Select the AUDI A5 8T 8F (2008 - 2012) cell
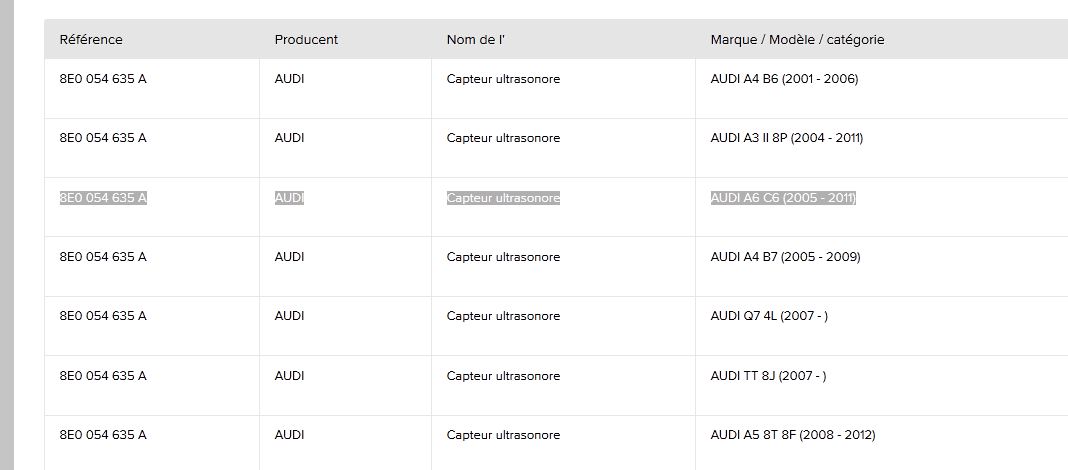This screenshot has width=1068, height=470. [x=793, y=435]
